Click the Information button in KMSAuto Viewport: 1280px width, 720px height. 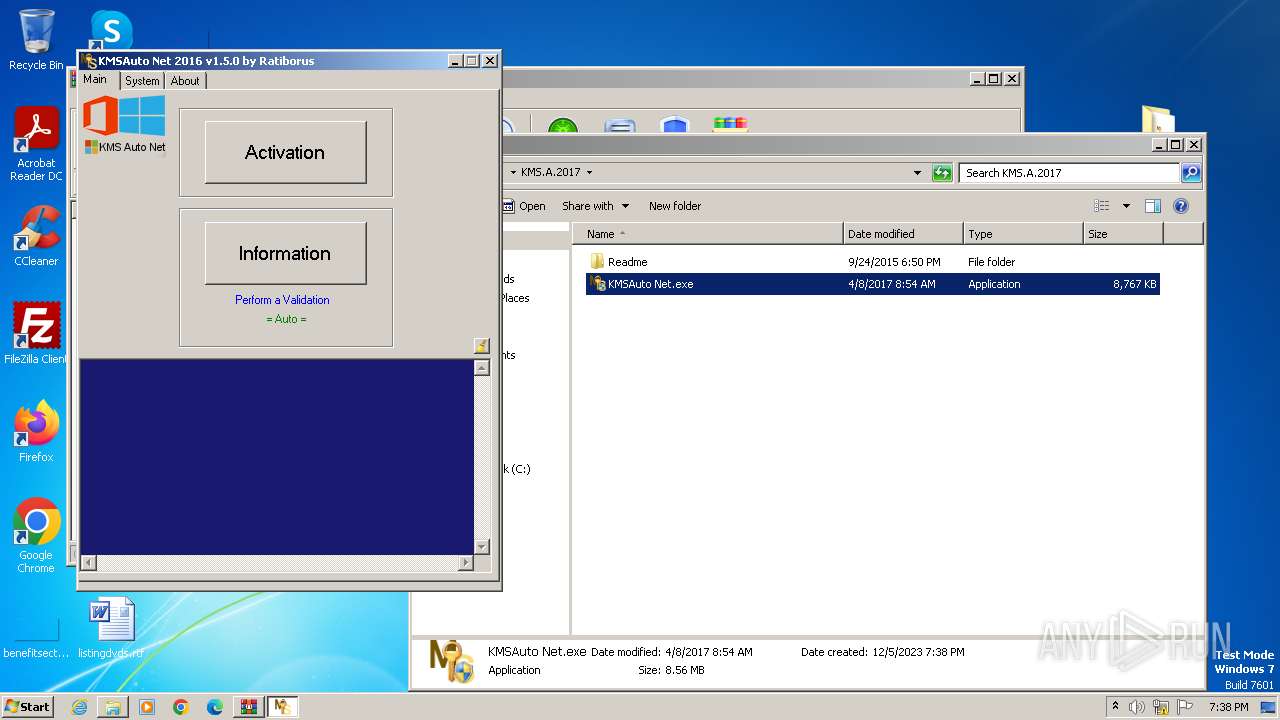click(285, 253)
